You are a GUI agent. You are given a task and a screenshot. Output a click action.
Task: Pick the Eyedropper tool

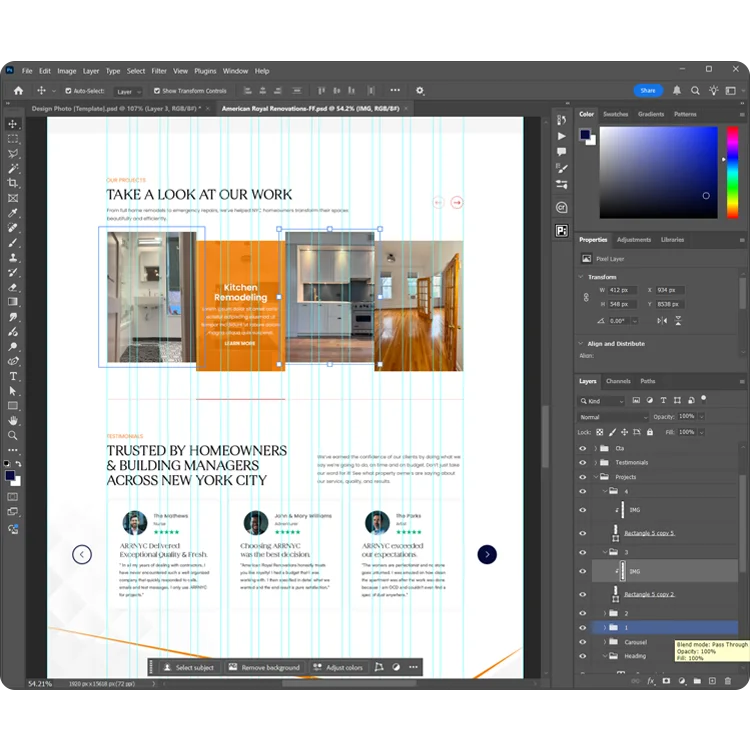pos(13,213)
